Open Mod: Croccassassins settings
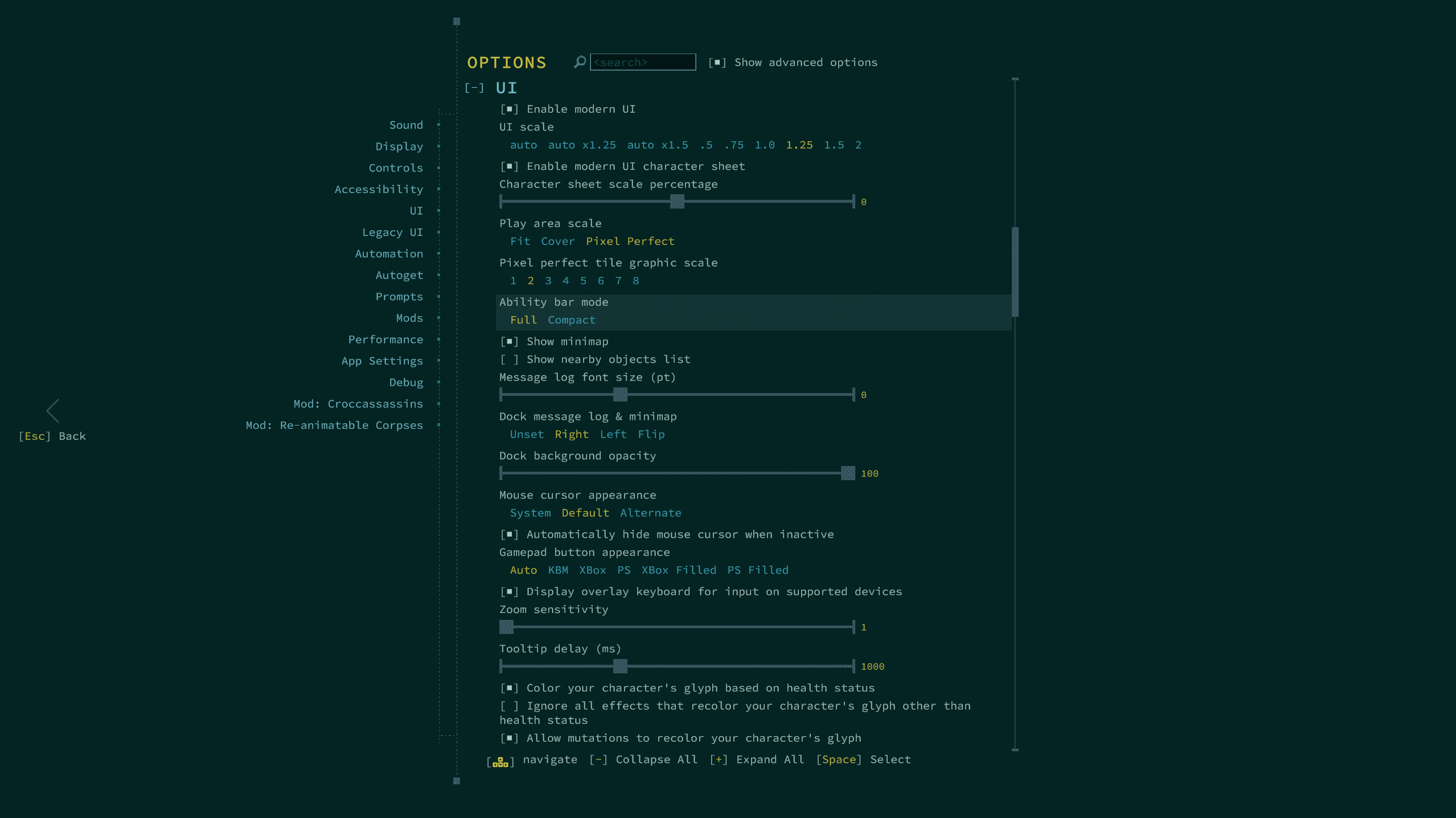This screenshot has width=1456, height=818. click(x=358, y=404)
